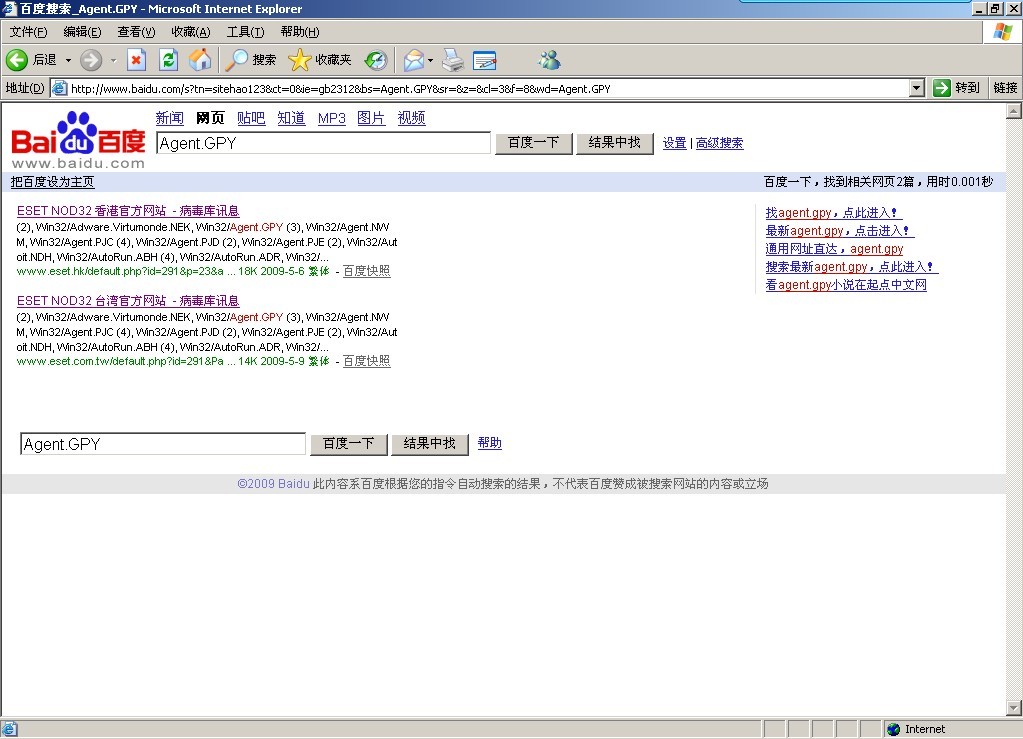Refresh the page with the Refresh icon
This screenshot has width=1023, height=739.
(x=168, y=60)
